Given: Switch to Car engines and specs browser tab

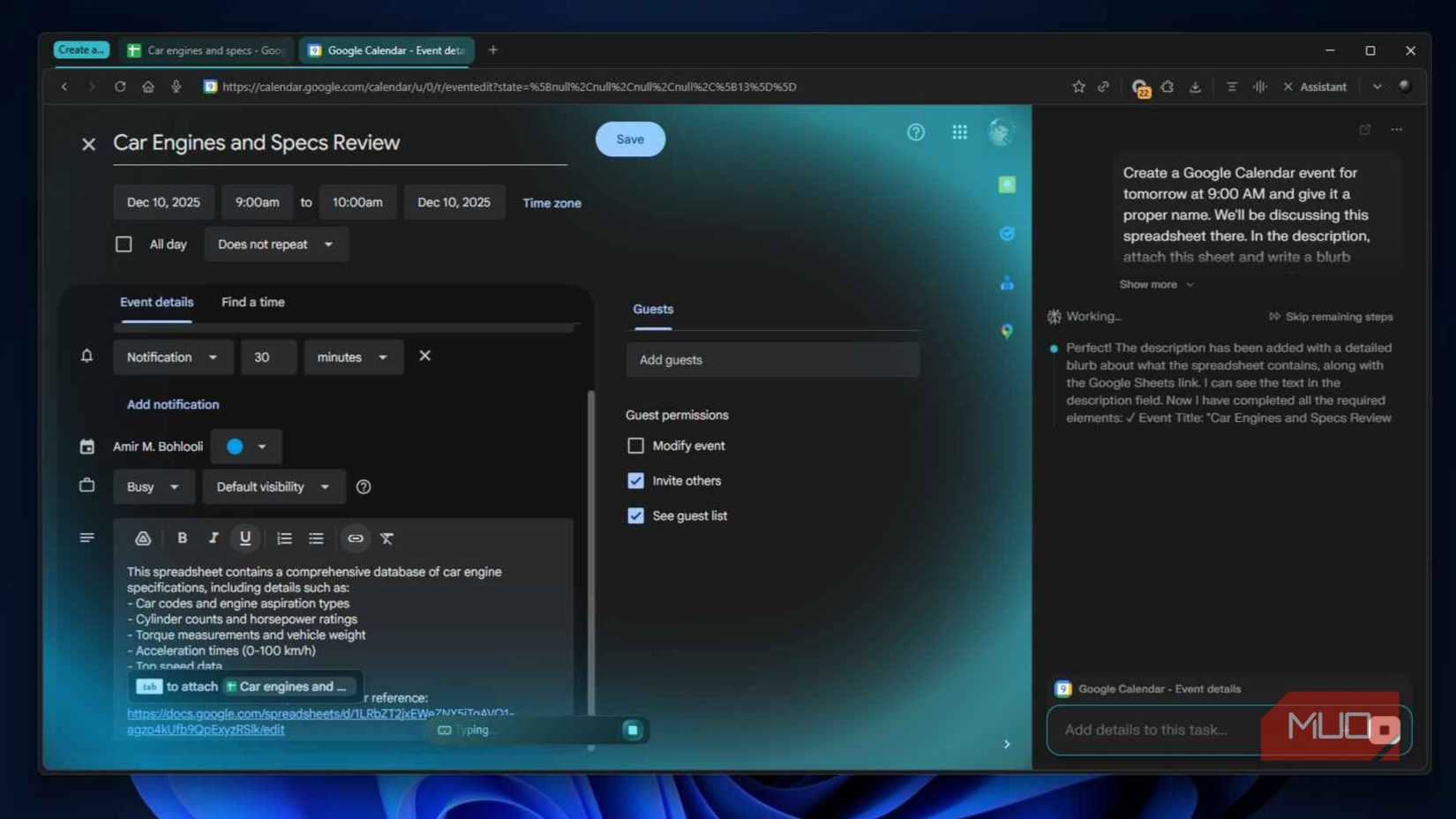Looking at the screenshot, I should [206, 50].
